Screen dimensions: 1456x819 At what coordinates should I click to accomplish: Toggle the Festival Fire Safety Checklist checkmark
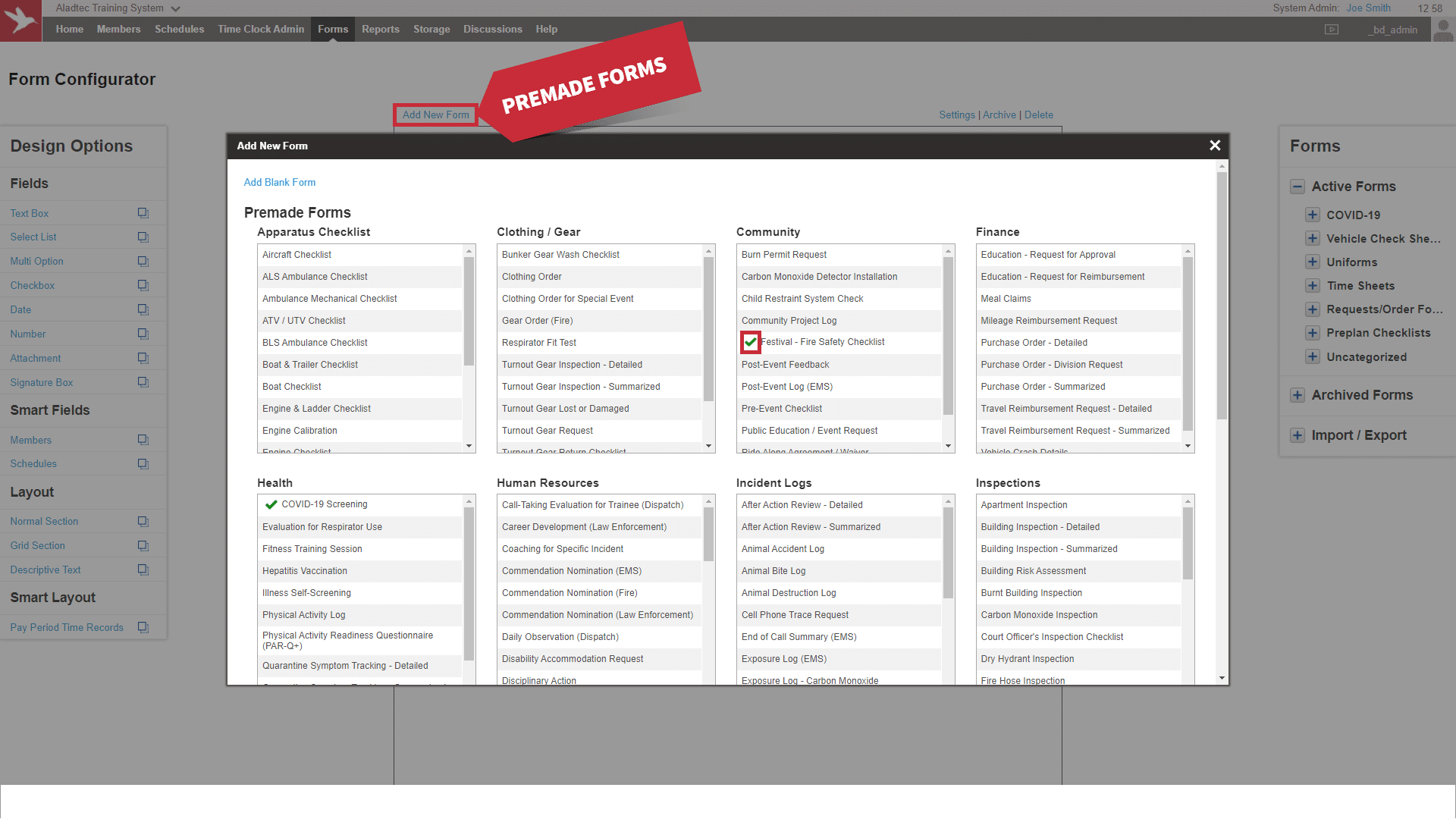[750, 342]
